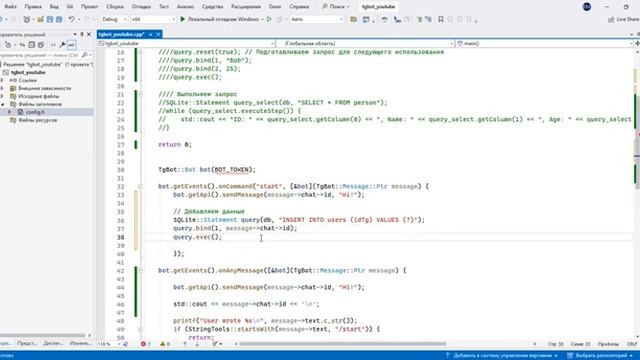The height and width of the screenshot is (360, 640).
Task: Click the Solution Explorer view code icon
Action: (53, 45)
